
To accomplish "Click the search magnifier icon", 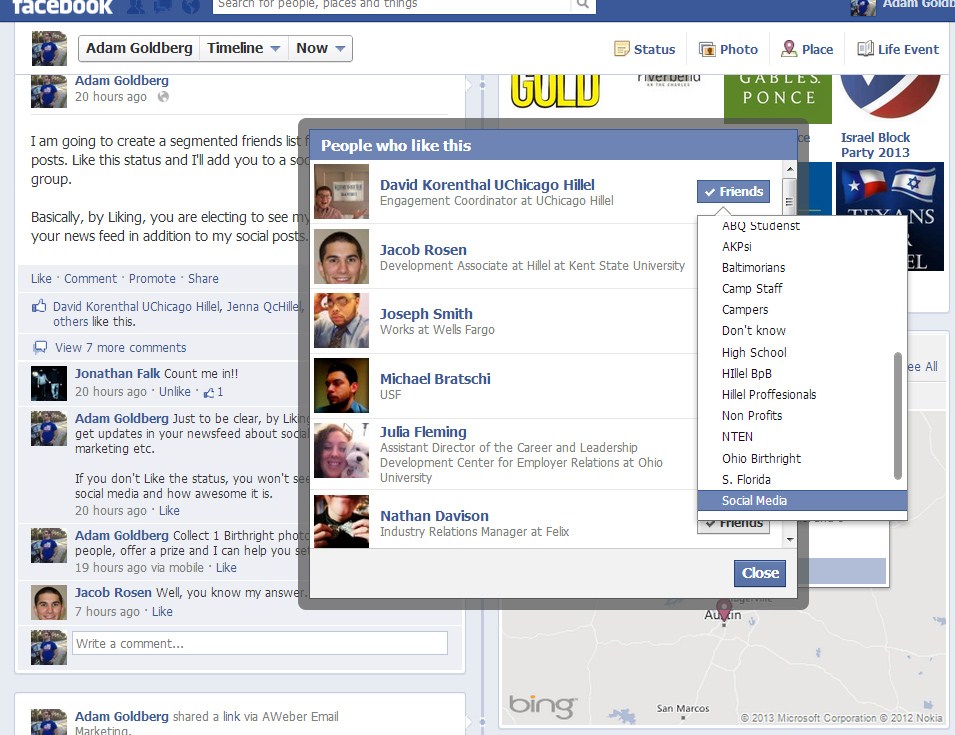I will point(583,4).
